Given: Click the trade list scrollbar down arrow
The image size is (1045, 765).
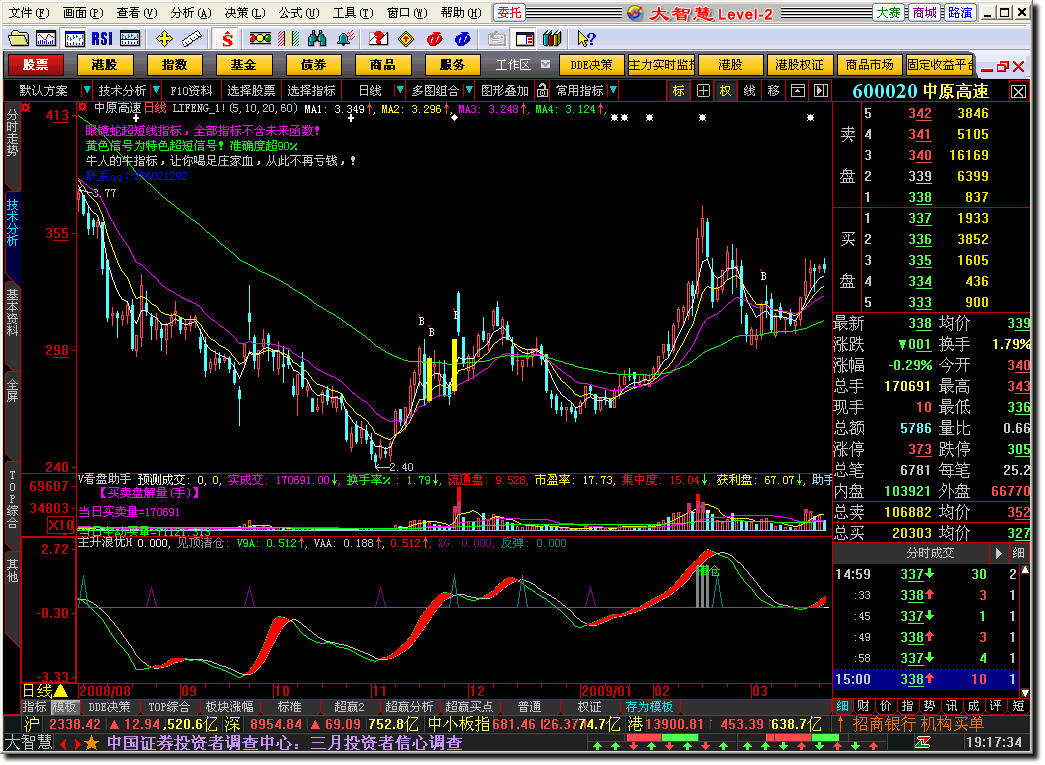Looking at the screenshot, I should pyautogui.click(x=1025, y=692).
